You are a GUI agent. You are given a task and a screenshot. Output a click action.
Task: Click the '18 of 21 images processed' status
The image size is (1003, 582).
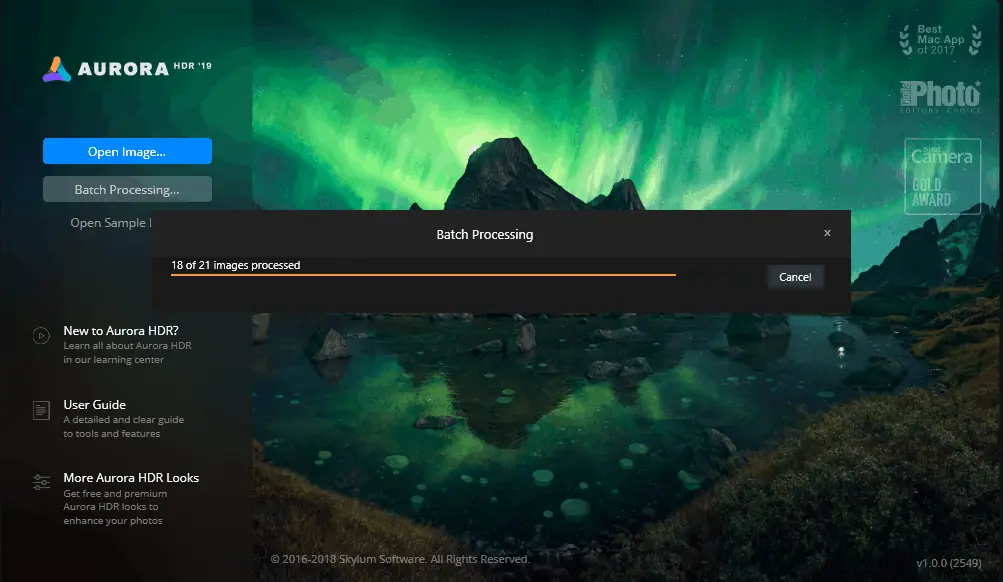pyautogui.click(x=235, y=265)
